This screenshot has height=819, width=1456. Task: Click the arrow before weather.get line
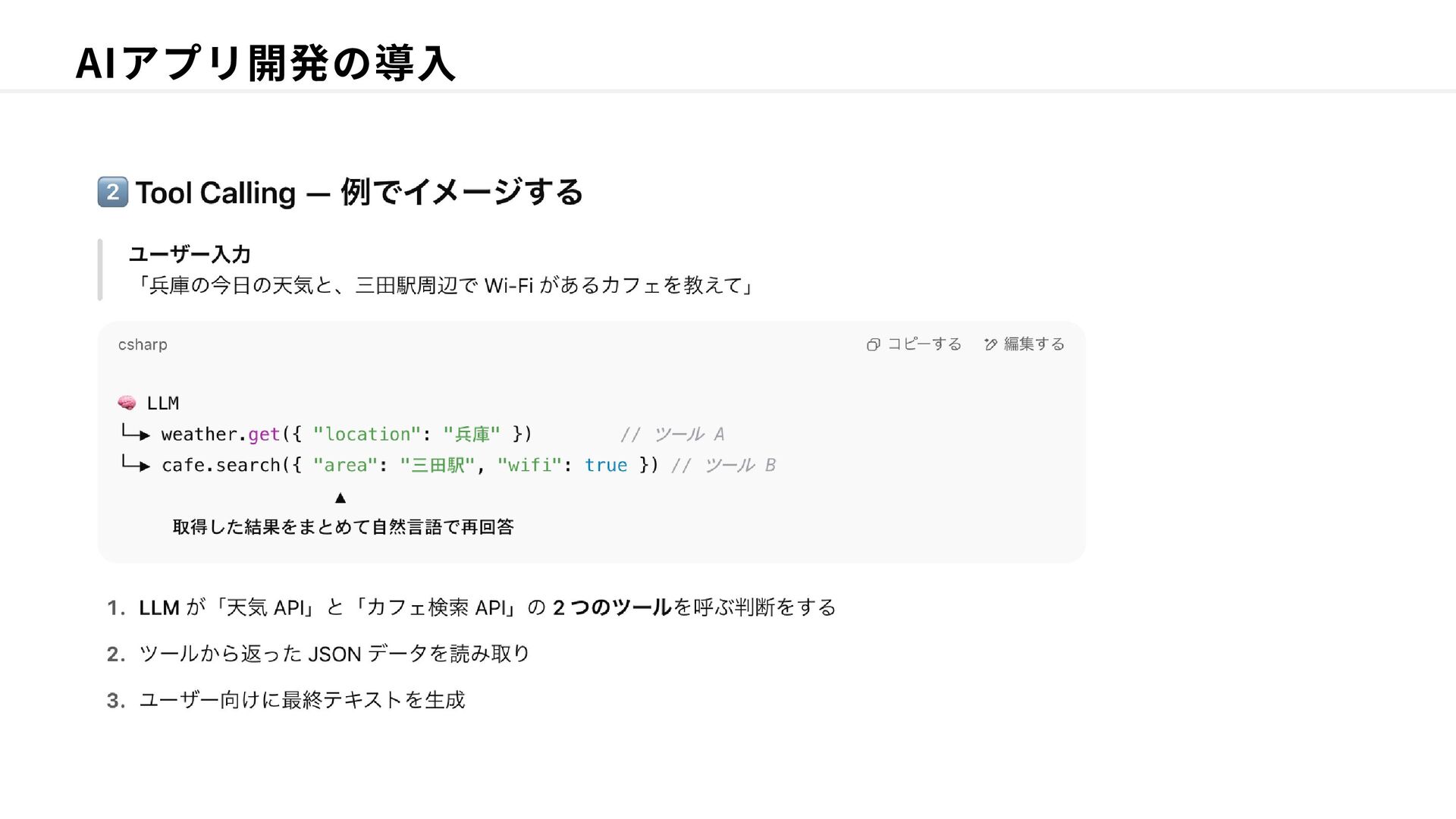pyautogui.click(x=136, y=434)
